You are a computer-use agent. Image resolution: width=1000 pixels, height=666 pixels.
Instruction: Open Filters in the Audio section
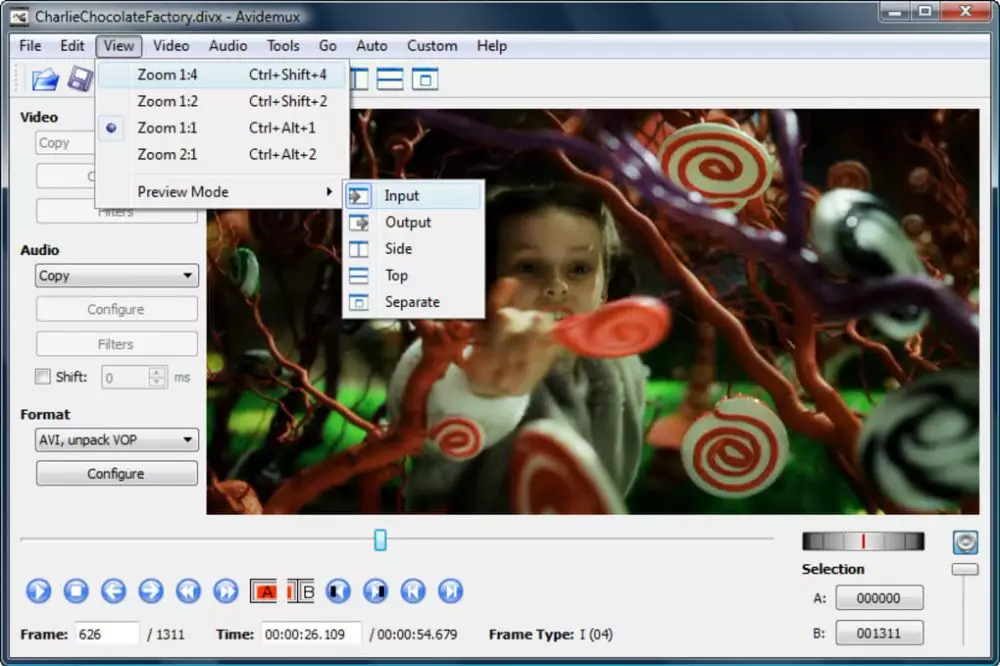(x=116, y=343)
